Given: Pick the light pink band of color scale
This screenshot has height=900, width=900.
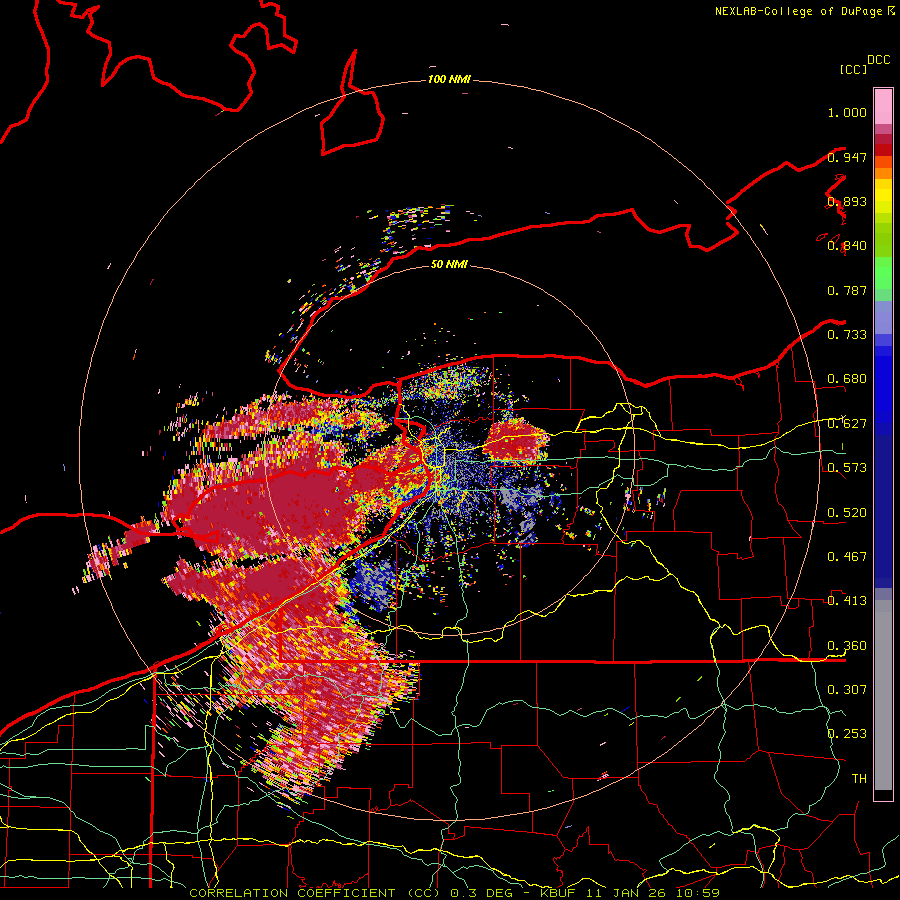Looking at the screenshot, I should coord(883,106).
